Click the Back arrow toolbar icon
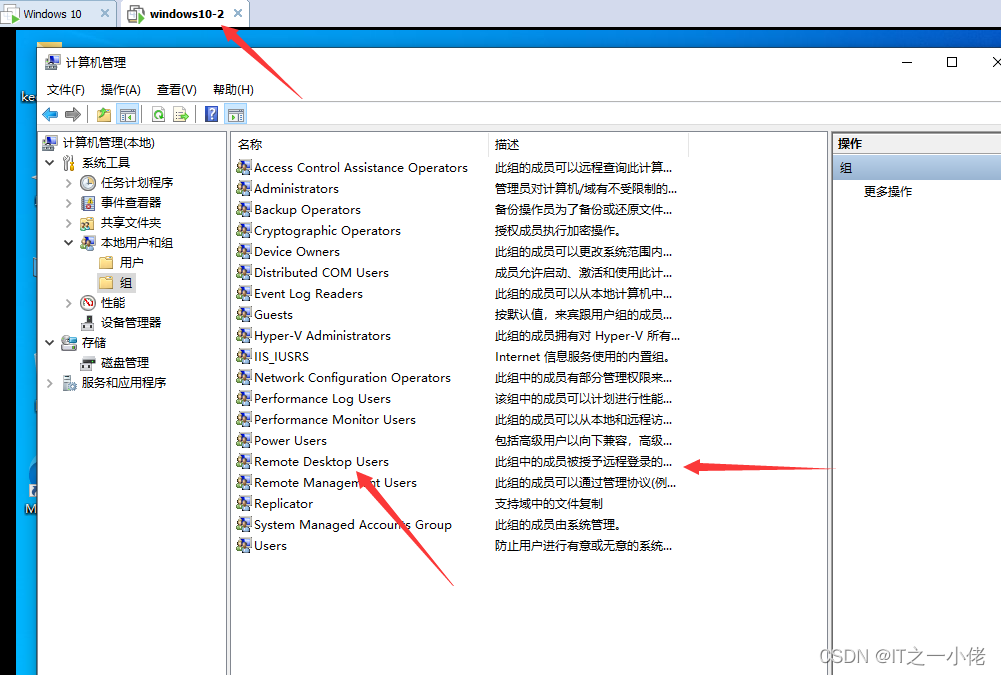Image resolution: width=1001 pixels, height=675 pixels. point(50,114)
